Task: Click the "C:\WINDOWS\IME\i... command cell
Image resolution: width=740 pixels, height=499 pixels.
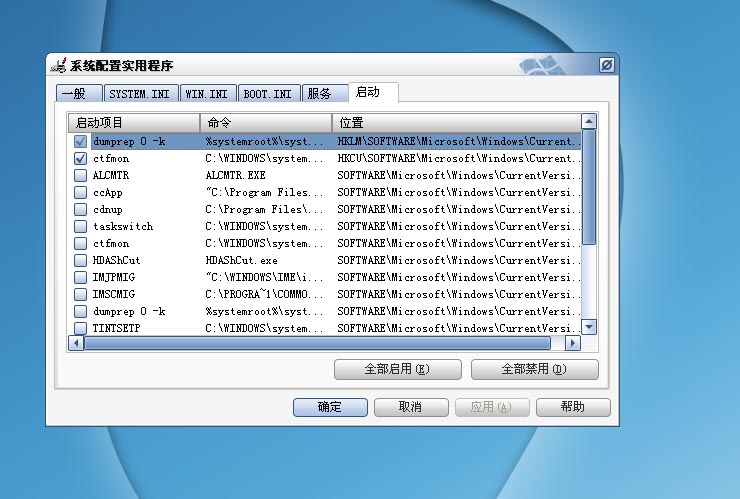Action: pyautogui.click(x=264, y=277)
